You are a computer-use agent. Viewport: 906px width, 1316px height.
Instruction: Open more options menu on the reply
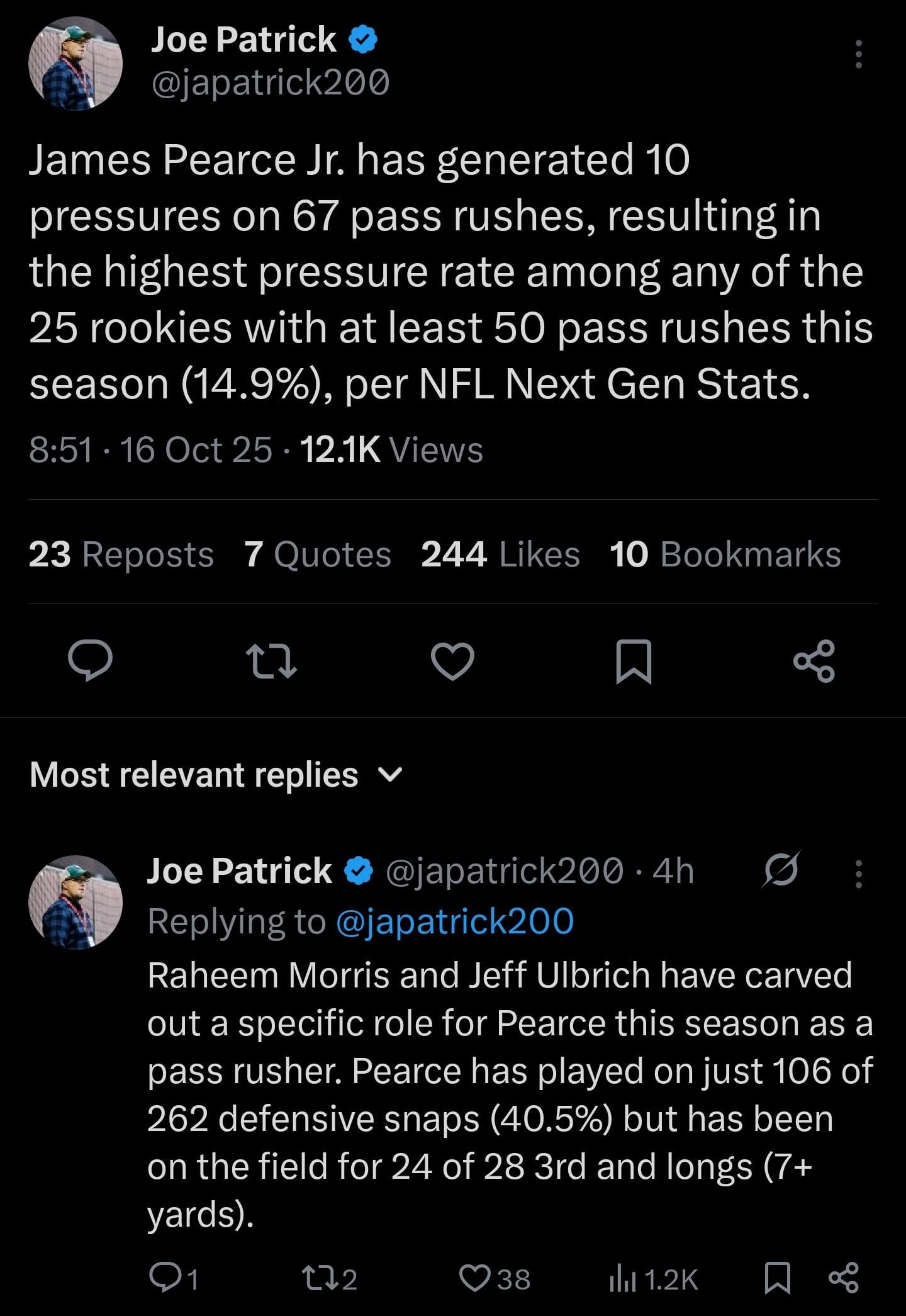(858, 874)
